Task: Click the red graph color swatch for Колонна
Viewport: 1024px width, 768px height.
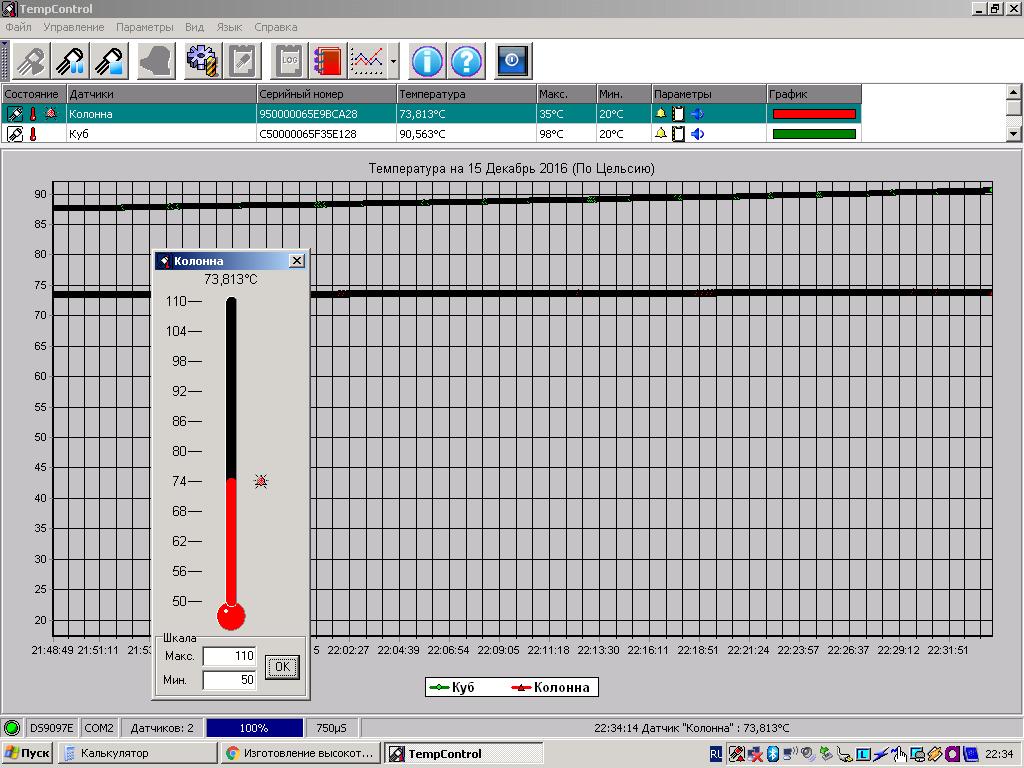Action: coord(814,114)
